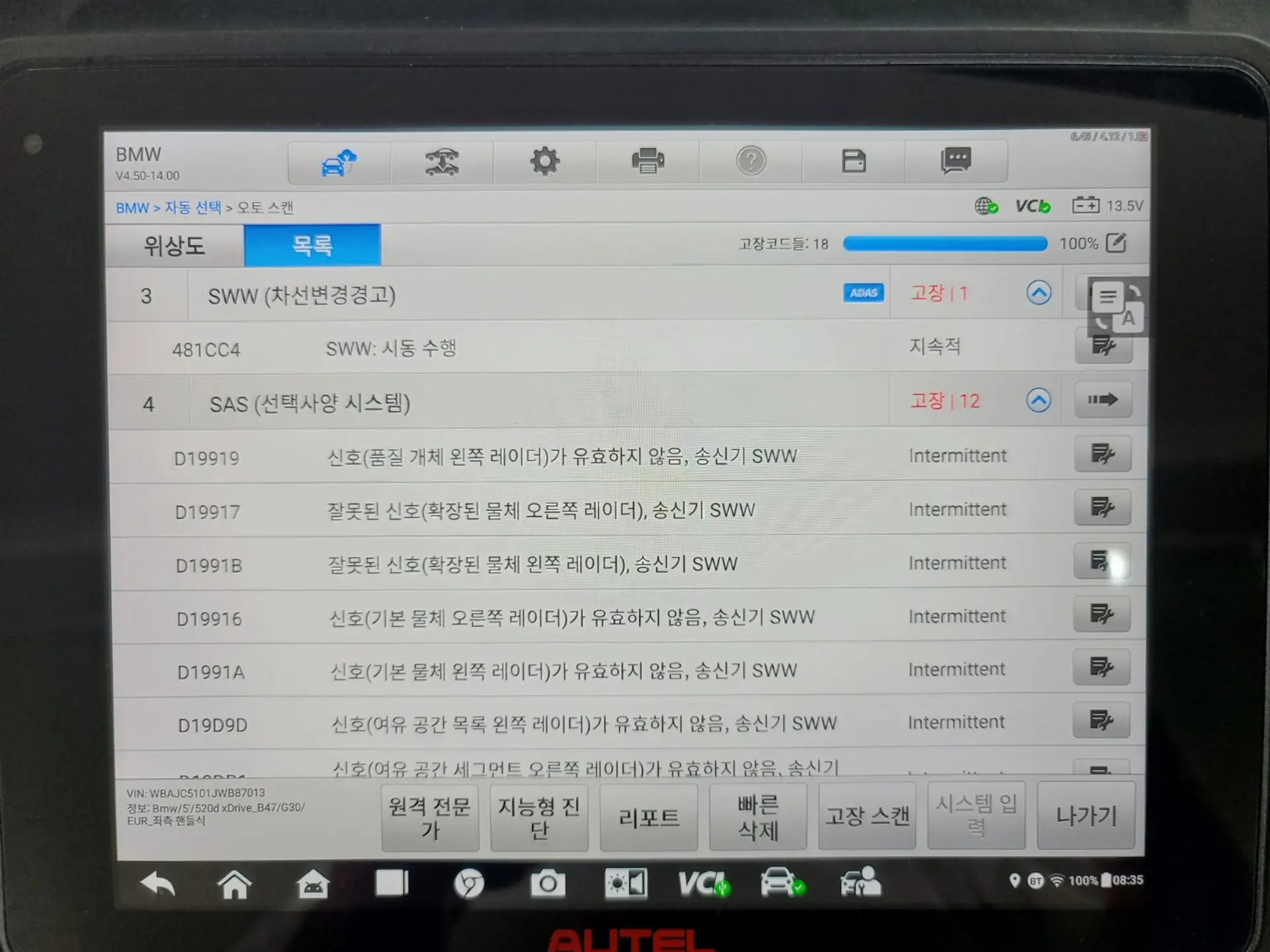Viewport: 1270px width, 952px height.
Task: Open the settings gear icon
Action: click(545, 161)
